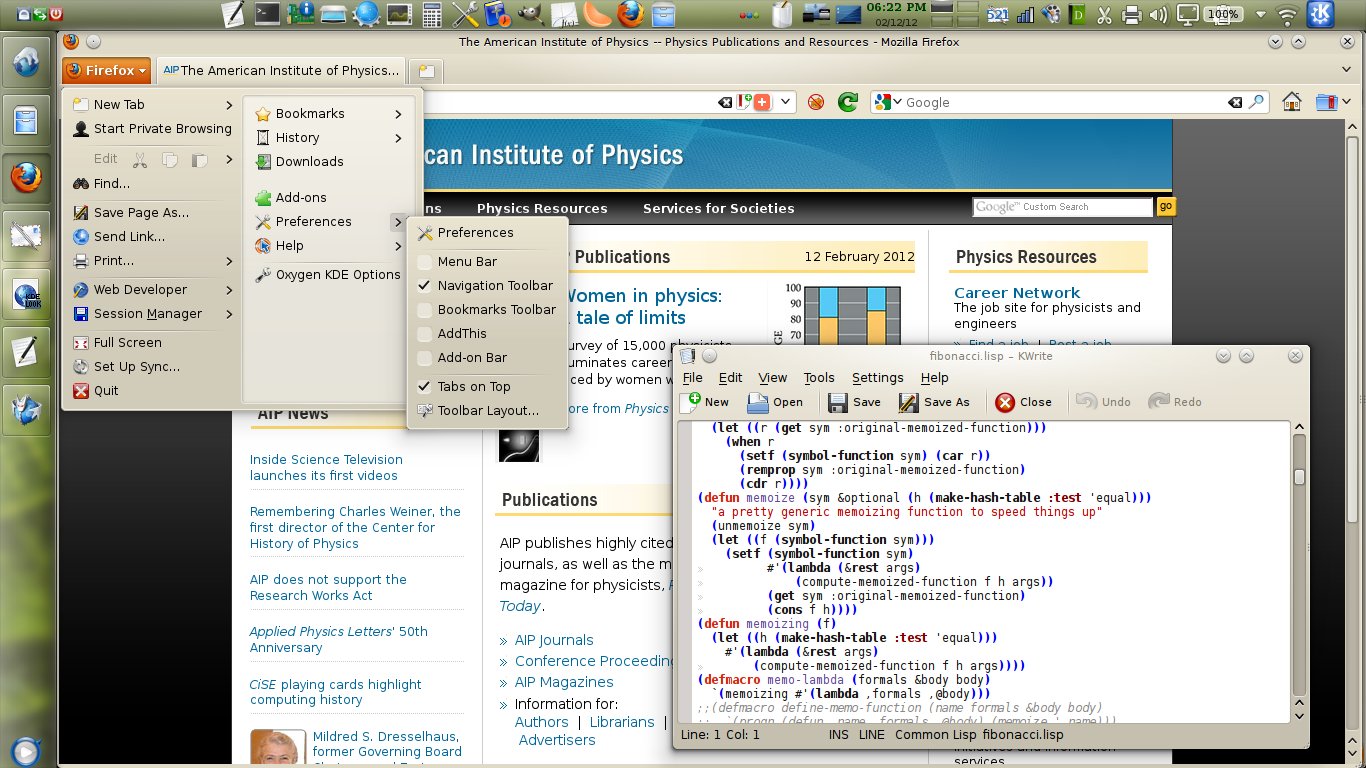1366x768 pixels.
Task: Open the URL bar history dropdown arrow
Action: (x=786, y=102)
